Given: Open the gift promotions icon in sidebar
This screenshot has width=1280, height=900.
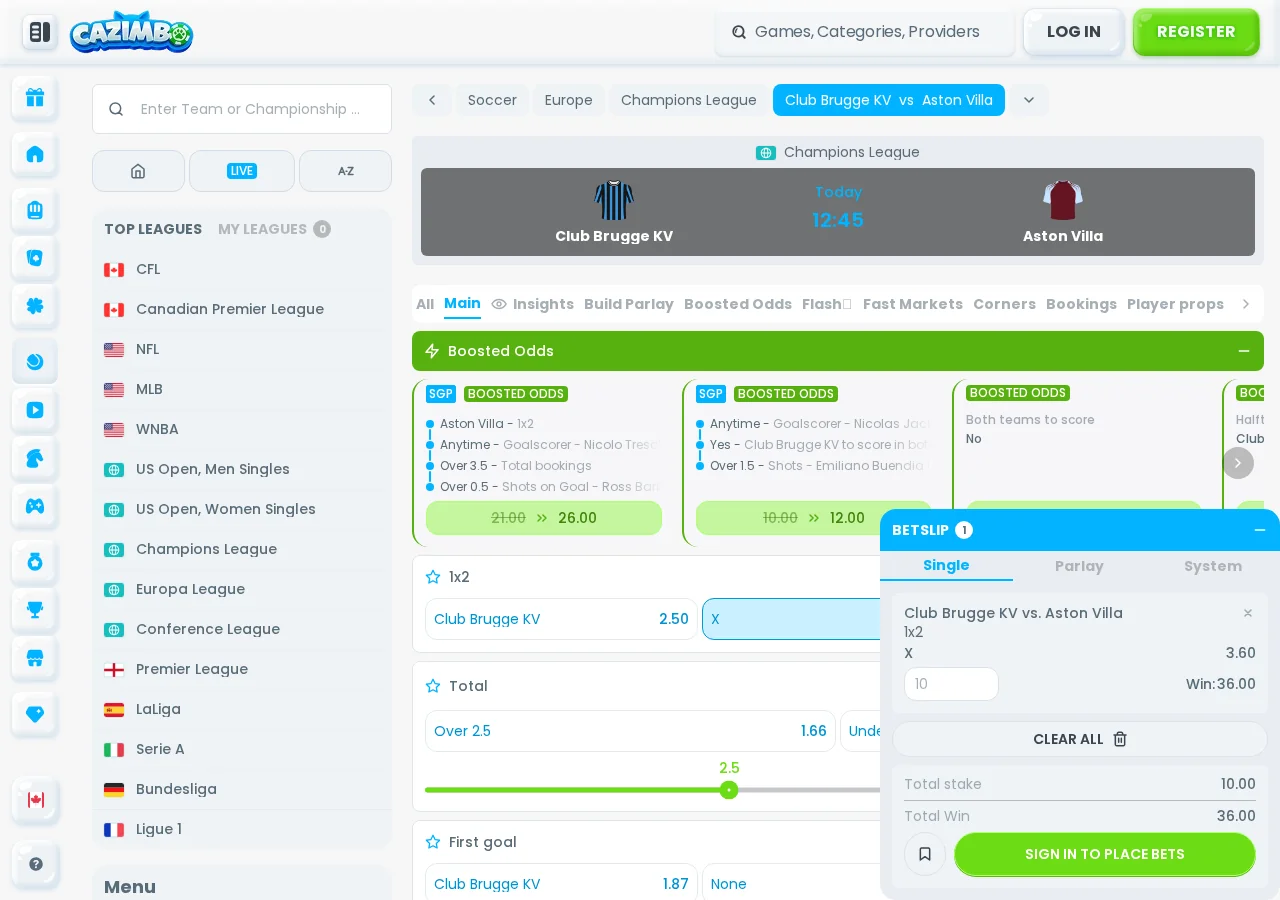Looking at the screenshot, I should click(x=35, y=97).
